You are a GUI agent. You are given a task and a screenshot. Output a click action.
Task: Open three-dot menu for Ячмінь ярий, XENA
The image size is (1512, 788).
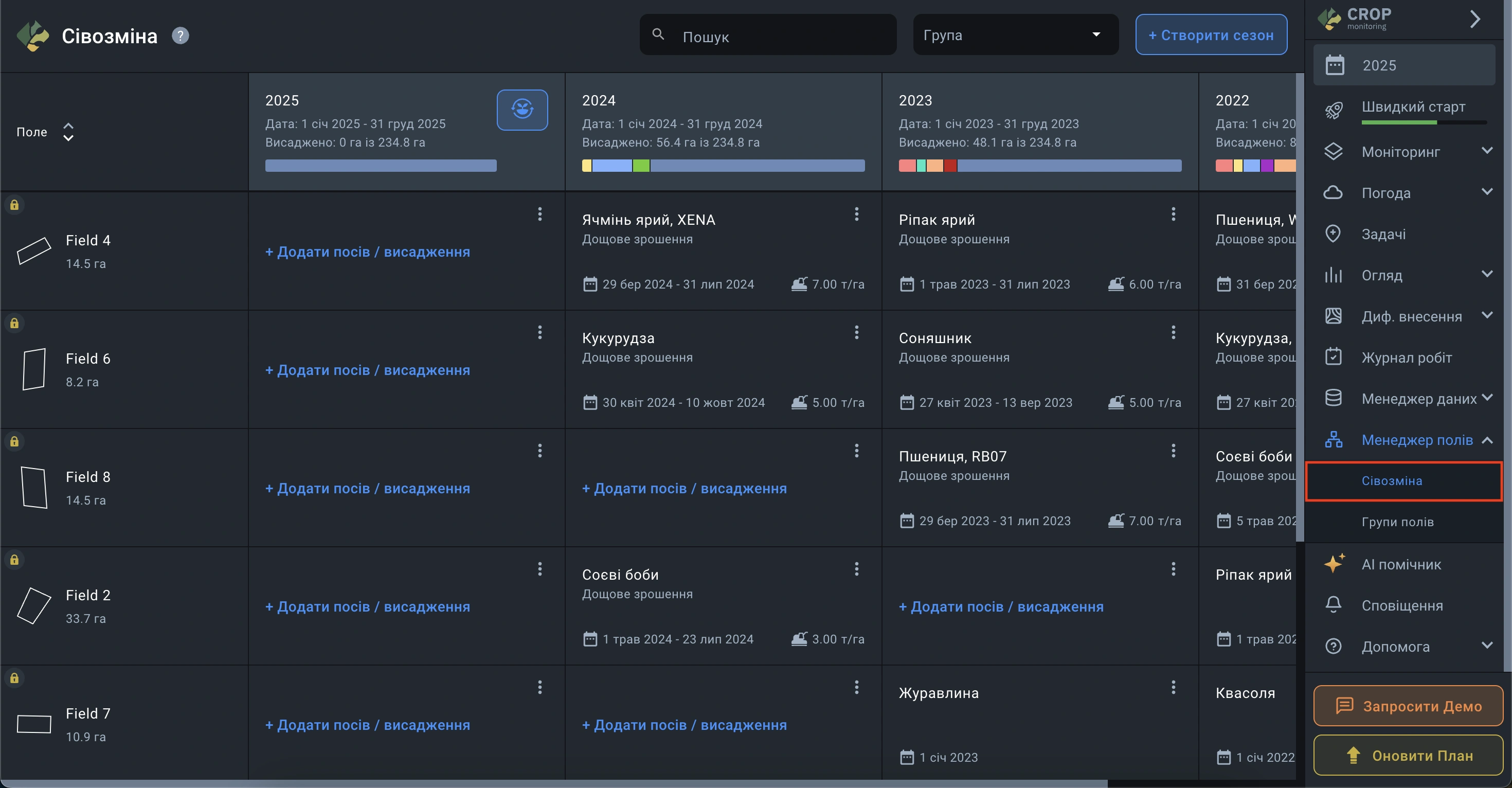pos(856,214)
